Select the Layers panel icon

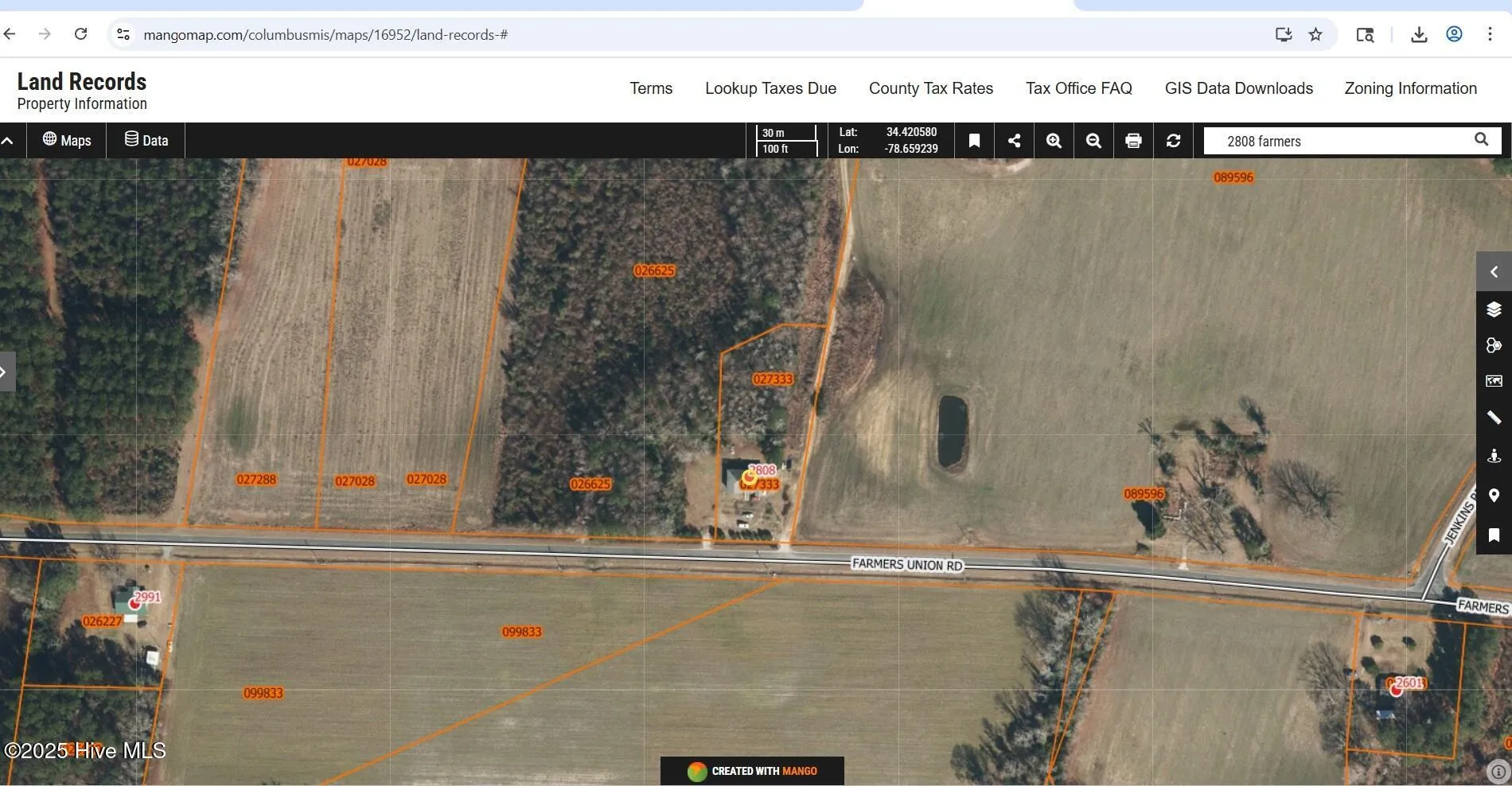click(1494, 309)
